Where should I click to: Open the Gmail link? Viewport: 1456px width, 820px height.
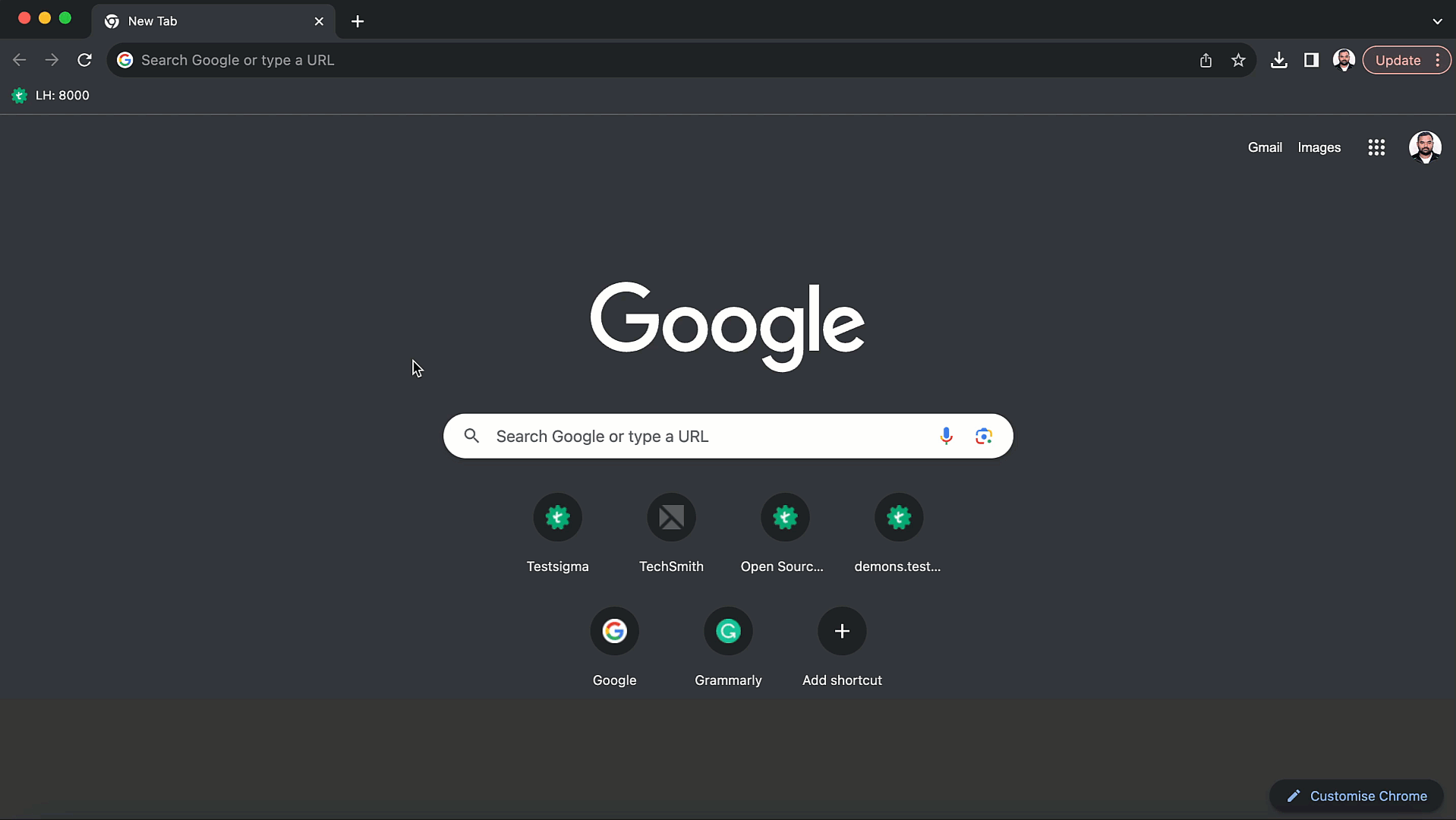click(x=1265, y=147)
